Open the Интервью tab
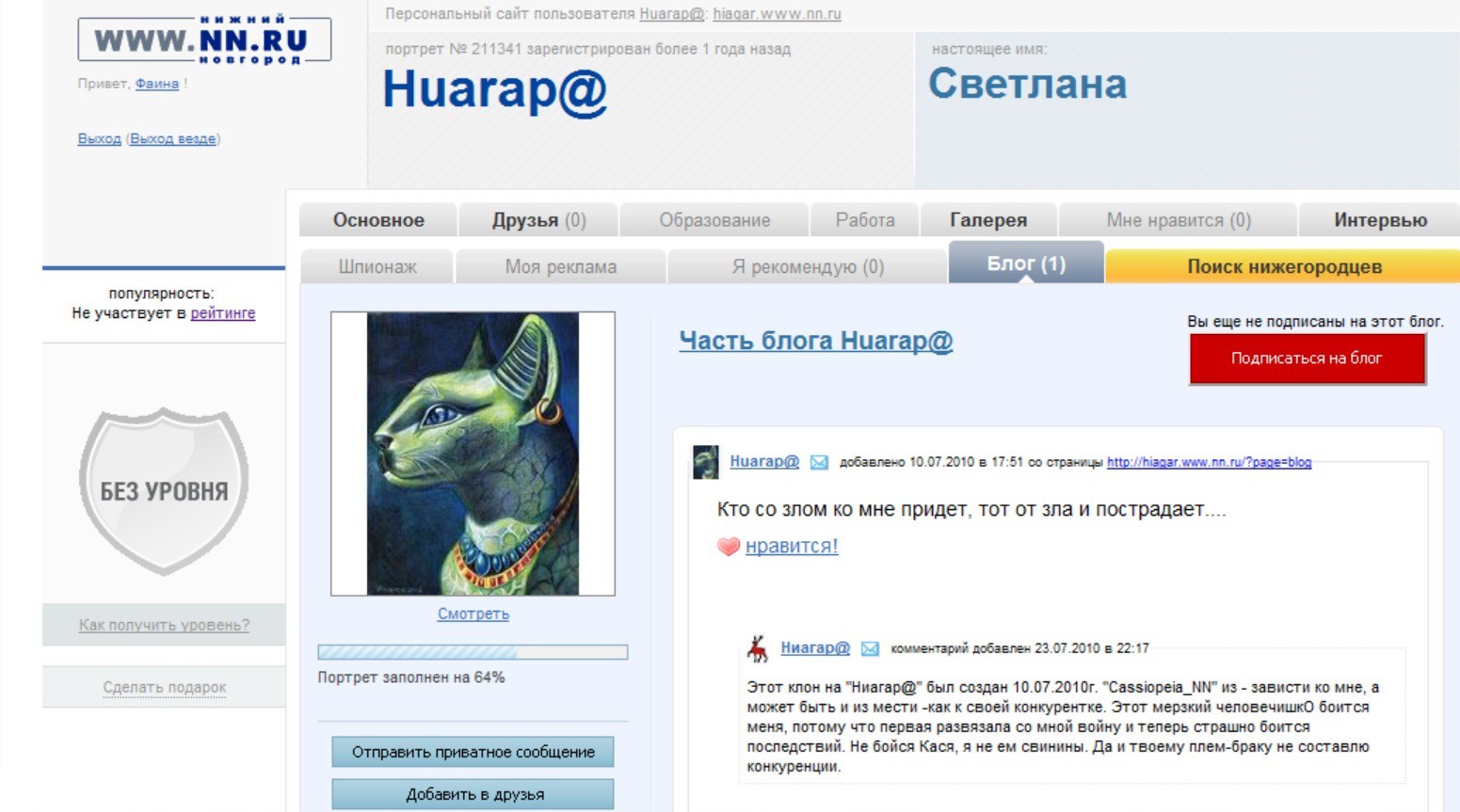Image resolution: width=1460 pixels, height=812 pixels. tap(1380, 220)
